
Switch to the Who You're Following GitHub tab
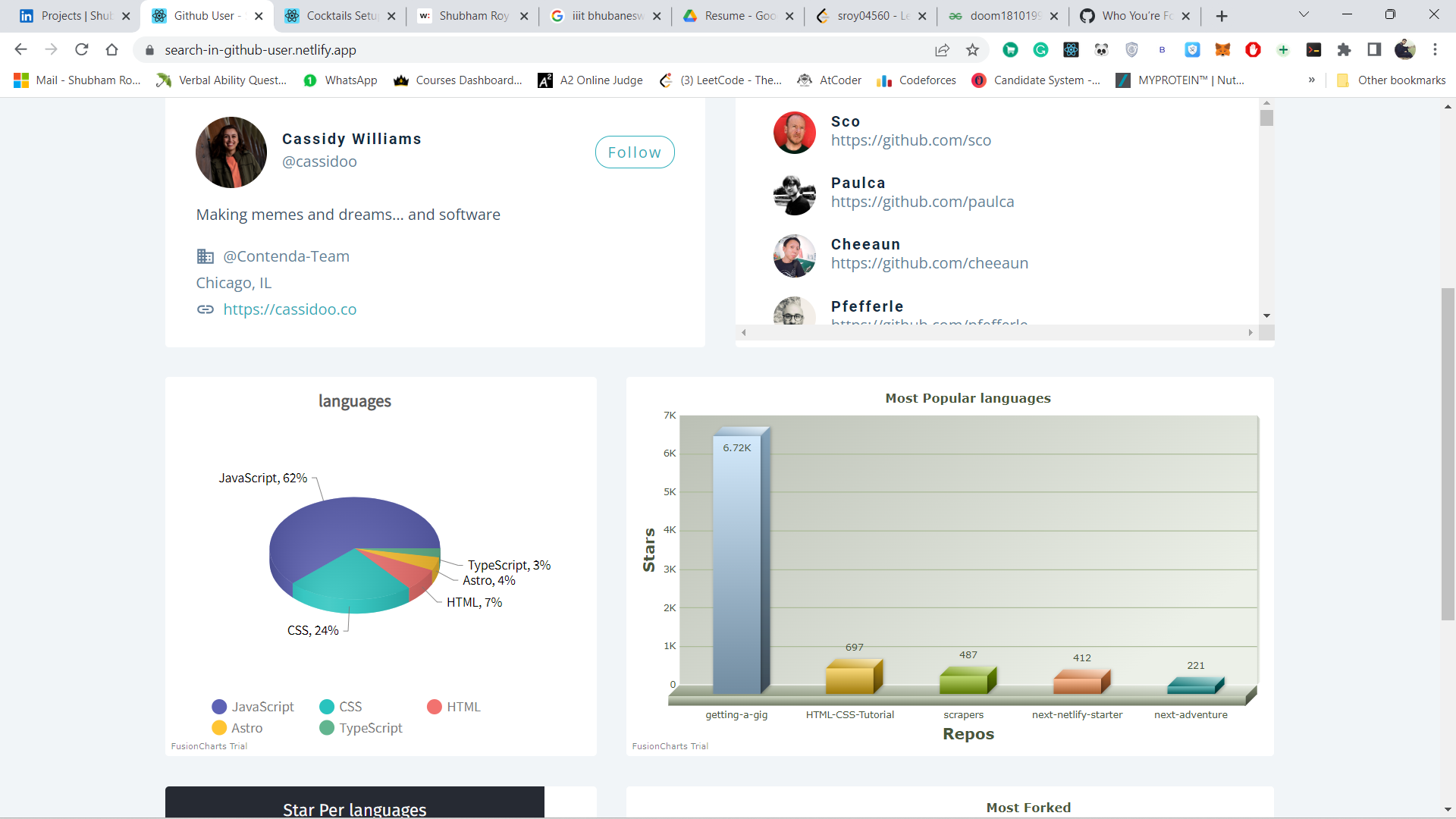1136,16
